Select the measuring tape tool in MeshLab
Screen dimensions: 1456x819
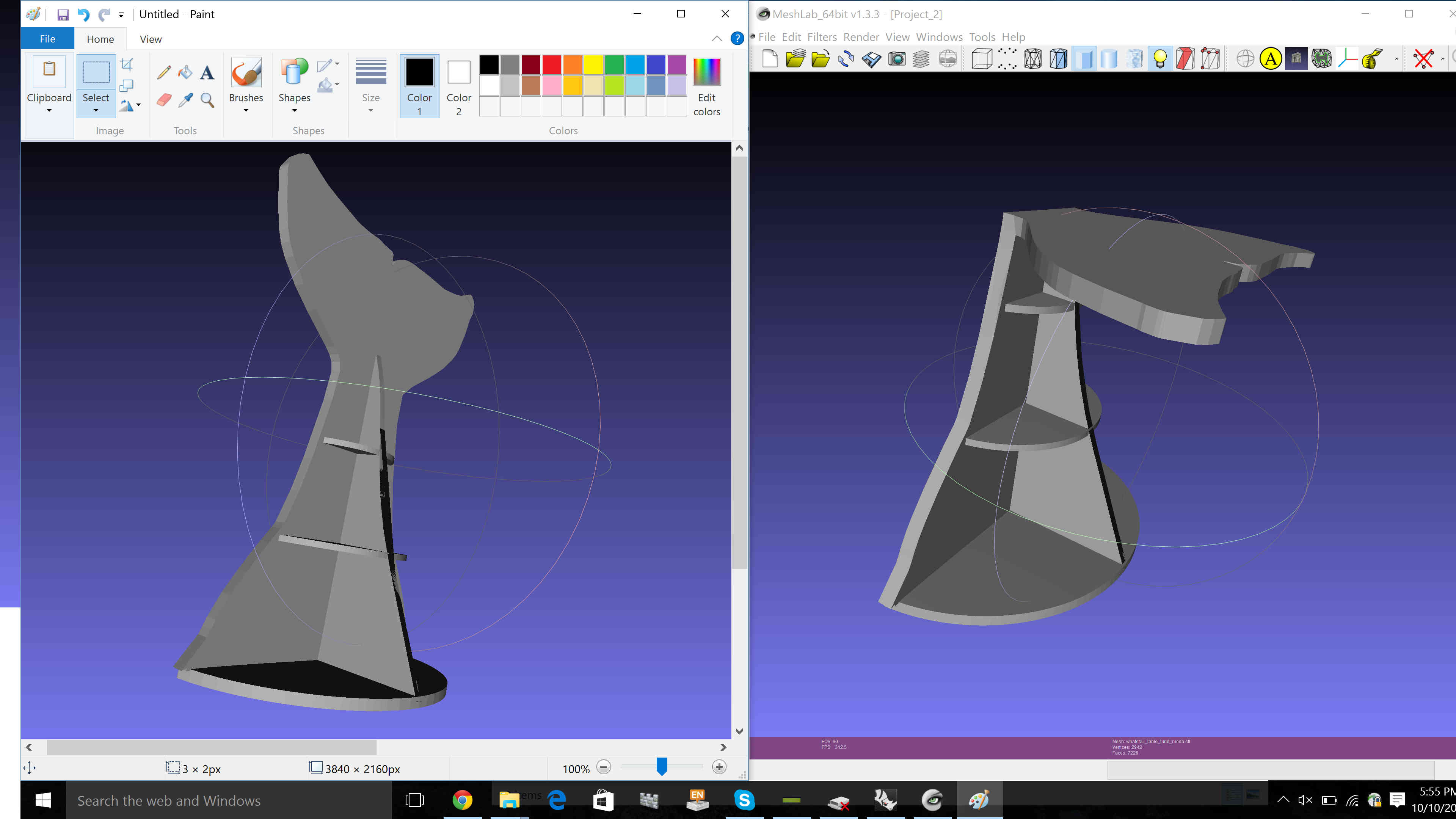pos(1373,58)
